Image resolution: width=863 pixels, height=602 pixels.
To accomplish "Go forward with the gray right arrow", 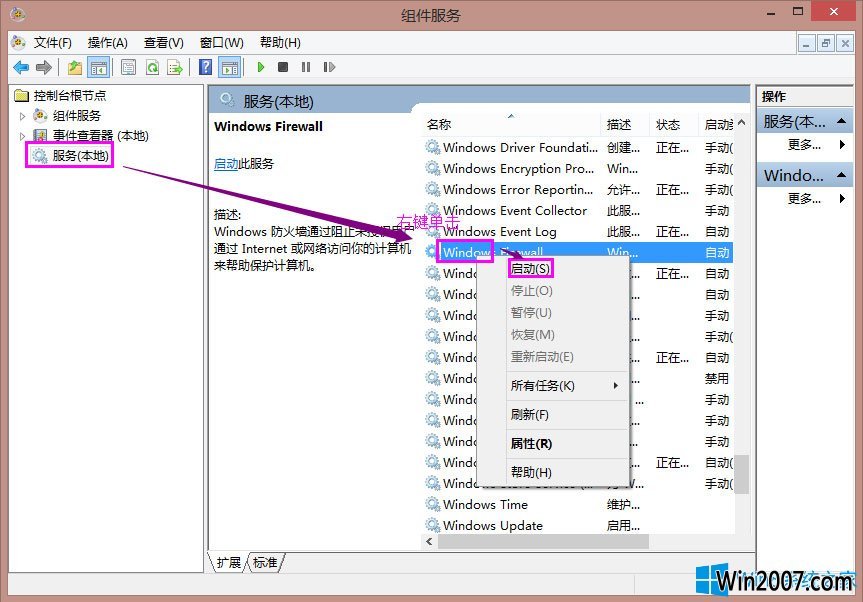I will [43, 68].
